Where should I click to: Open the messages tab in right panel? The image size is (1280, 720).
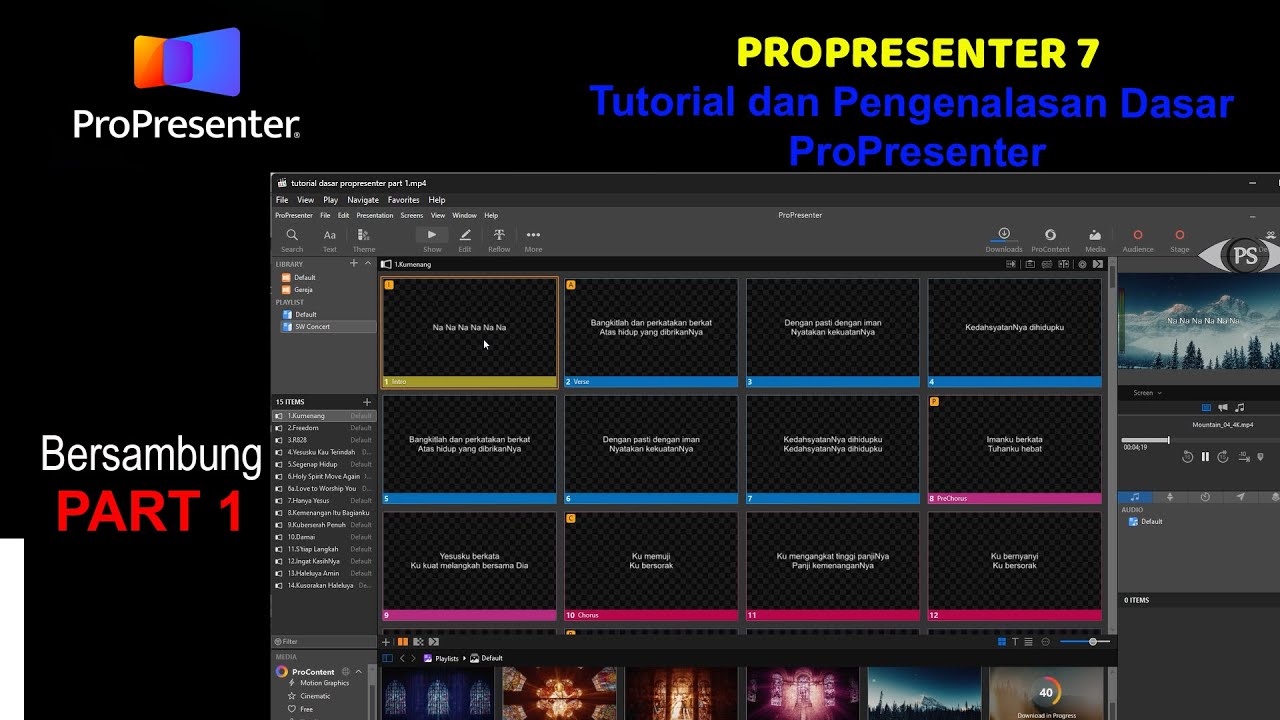(1240, 497)
